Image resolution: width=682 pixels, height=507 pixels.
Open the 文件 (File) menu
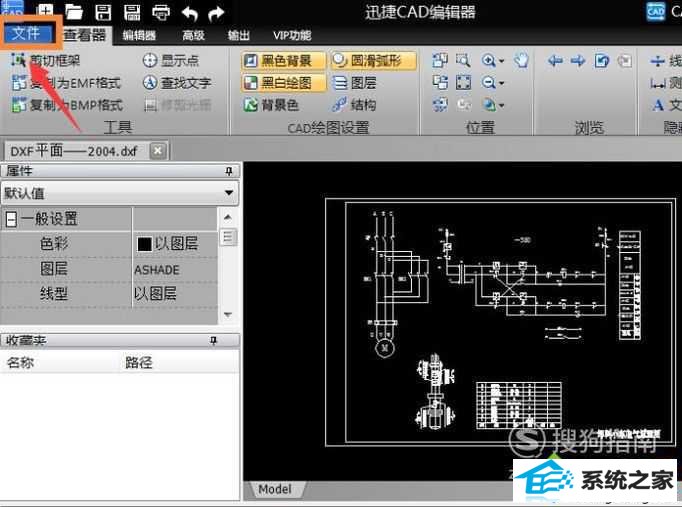28,33
